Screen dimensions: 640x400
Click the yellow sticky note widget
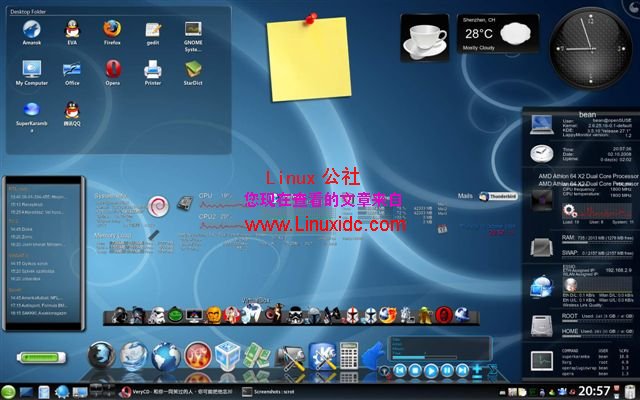click(309, 59)
